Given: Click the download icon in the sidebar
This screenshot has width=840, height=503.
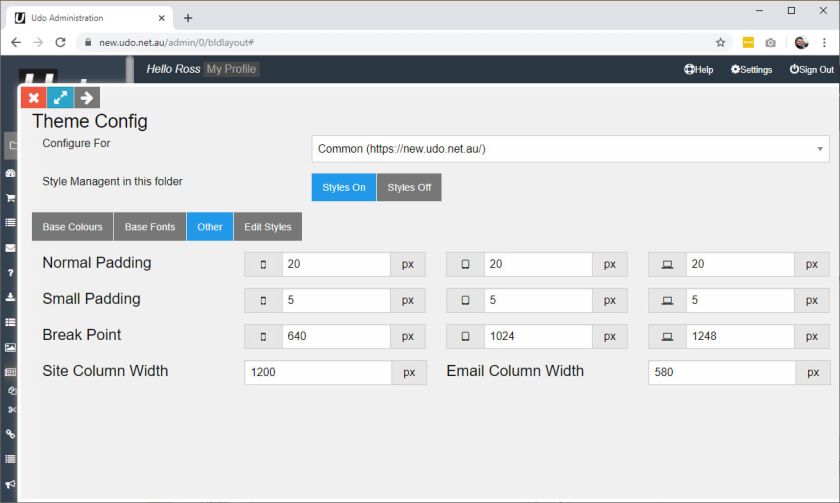Looking at the screenshot, I should 10,297.
